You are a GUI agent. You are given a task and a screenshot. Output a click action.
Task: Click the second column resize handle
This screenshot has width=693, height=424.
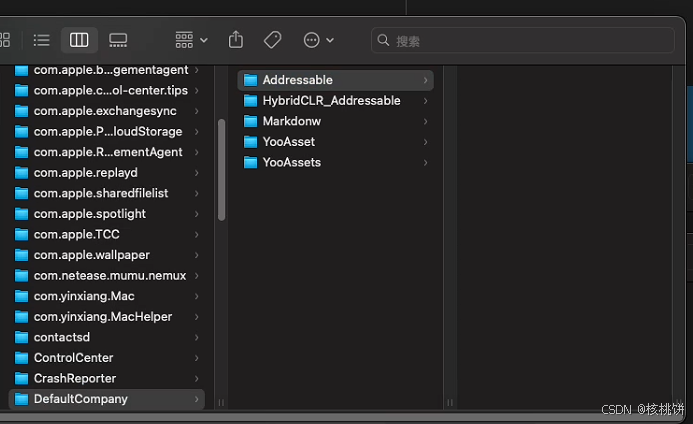point(450,402)
